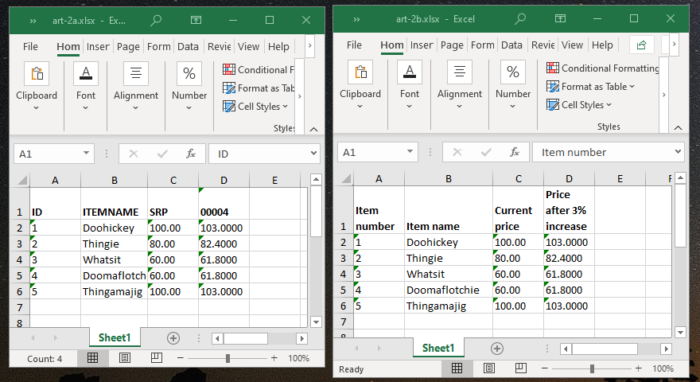Zoom in with plus in art-2a
Image resolution: width=700 pixels, height=382 pixels.
(274, 358)
